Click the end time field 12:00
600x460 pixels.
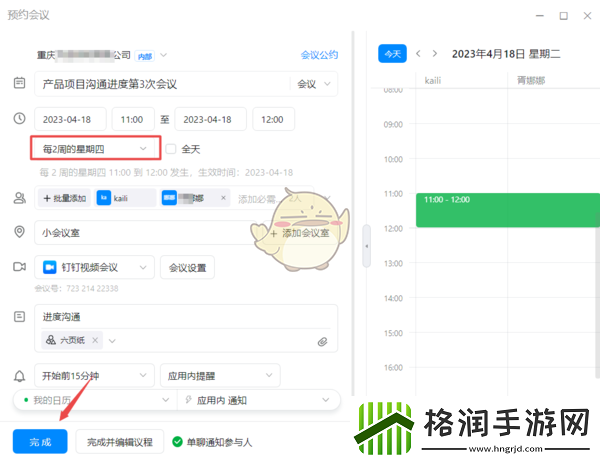(x=273, y=119)
